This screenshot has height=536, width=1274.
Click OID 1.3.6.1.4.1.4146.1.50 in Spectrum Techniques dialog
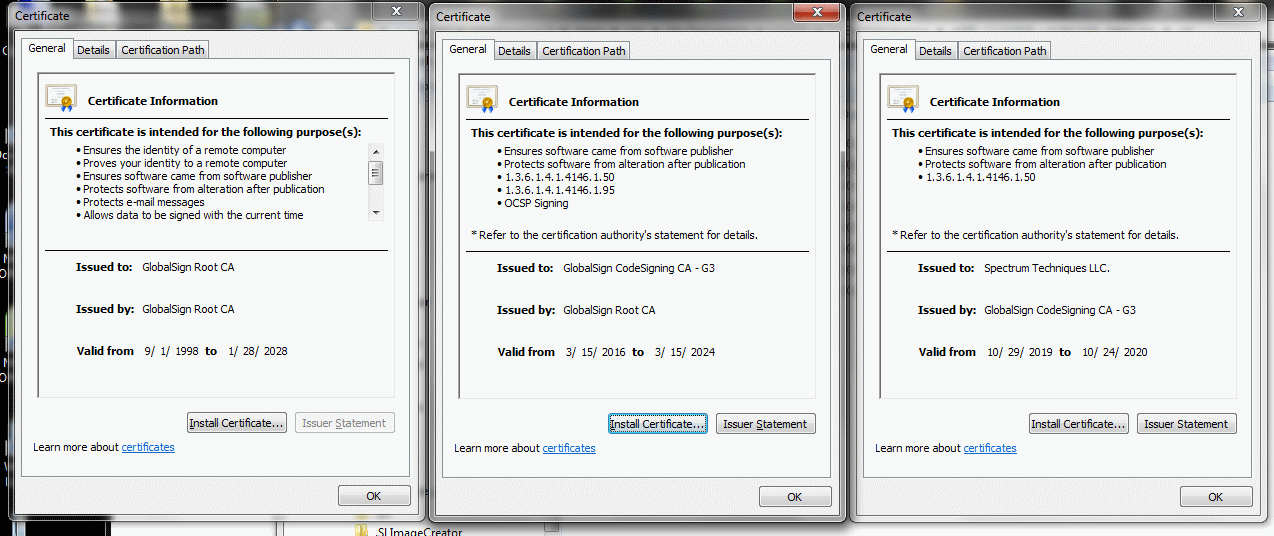point(980,177)
